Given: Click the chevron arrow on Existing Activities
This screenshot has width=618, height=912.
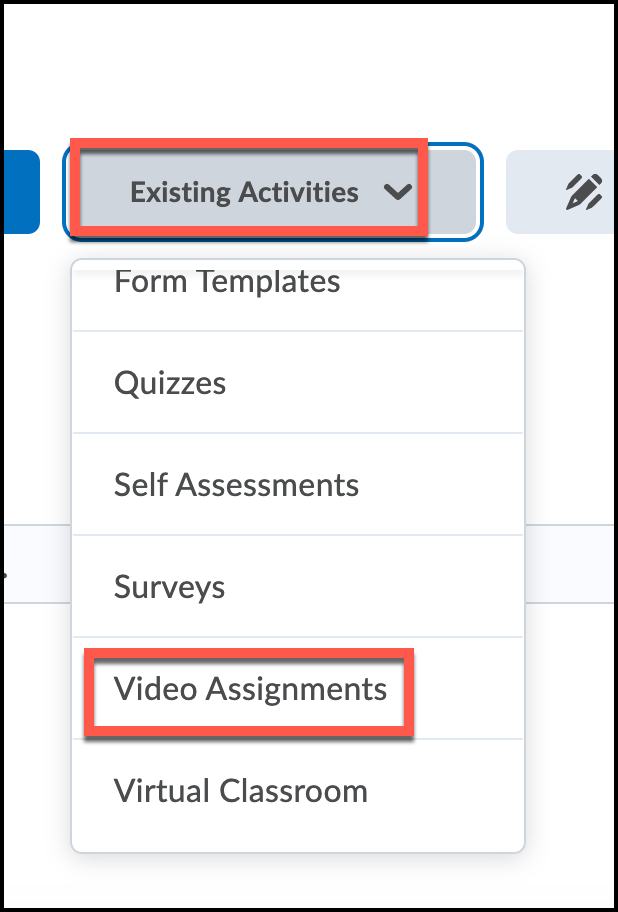Looking at the screenshot, I should click(398, 192).
